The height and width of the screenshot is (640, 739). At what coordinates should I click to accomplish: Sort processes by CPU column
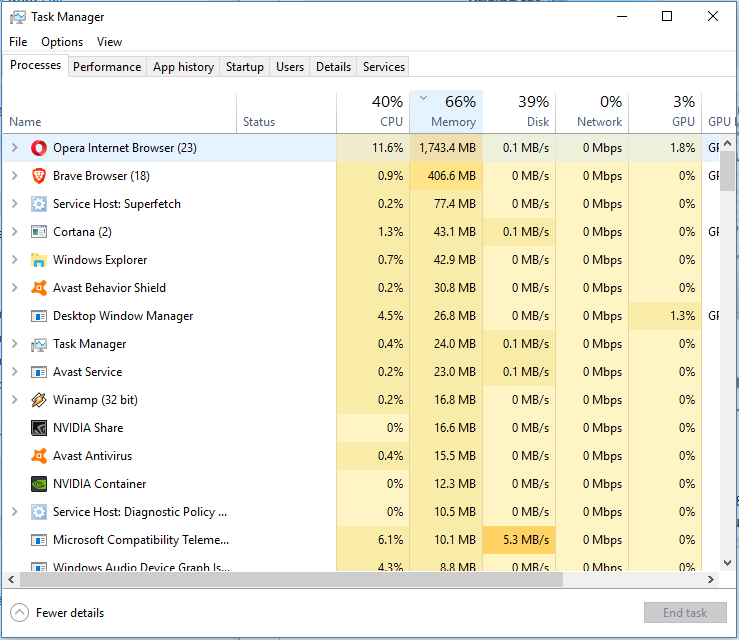point(373,112)
